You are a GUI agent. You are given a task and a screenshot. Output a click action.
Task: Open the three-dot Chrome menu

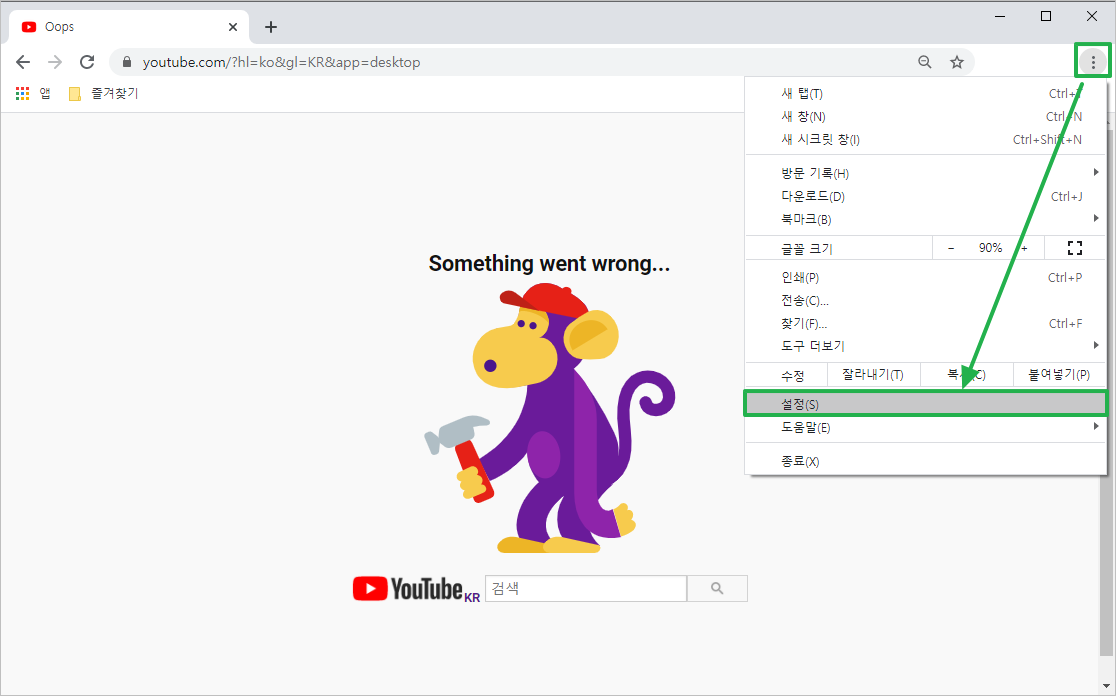pos(1092,61)
